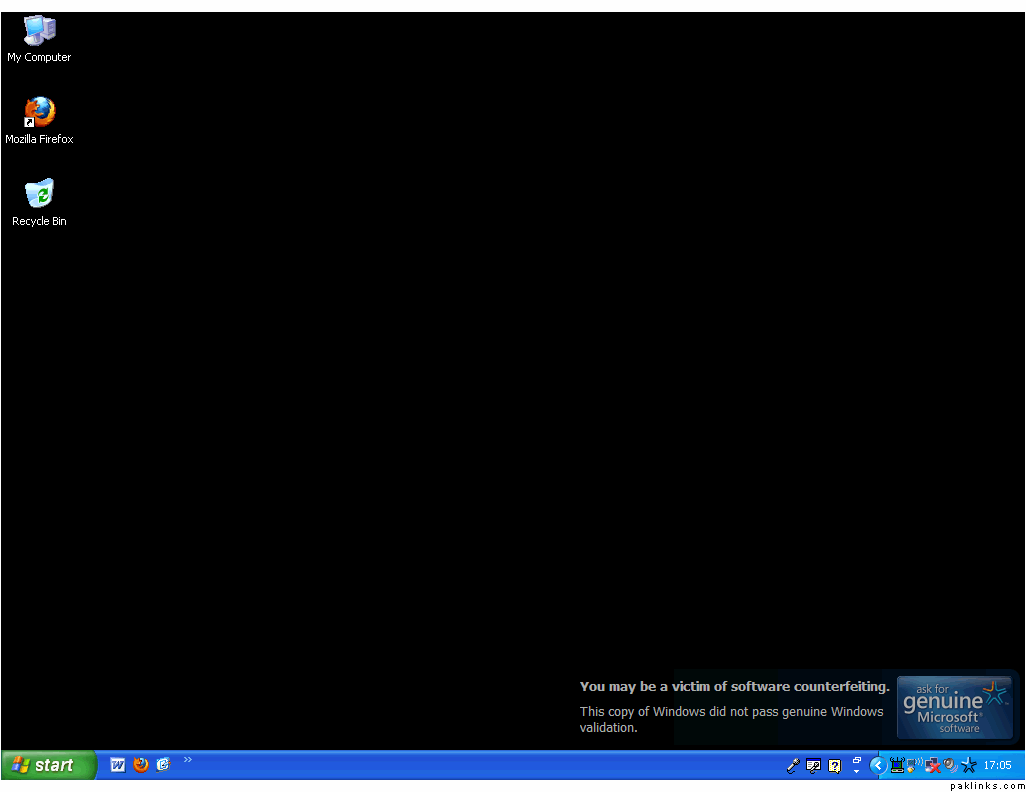Click the wireless router tray icon
Viewport: 1026px width, 792px height.
tap(897, 765)
